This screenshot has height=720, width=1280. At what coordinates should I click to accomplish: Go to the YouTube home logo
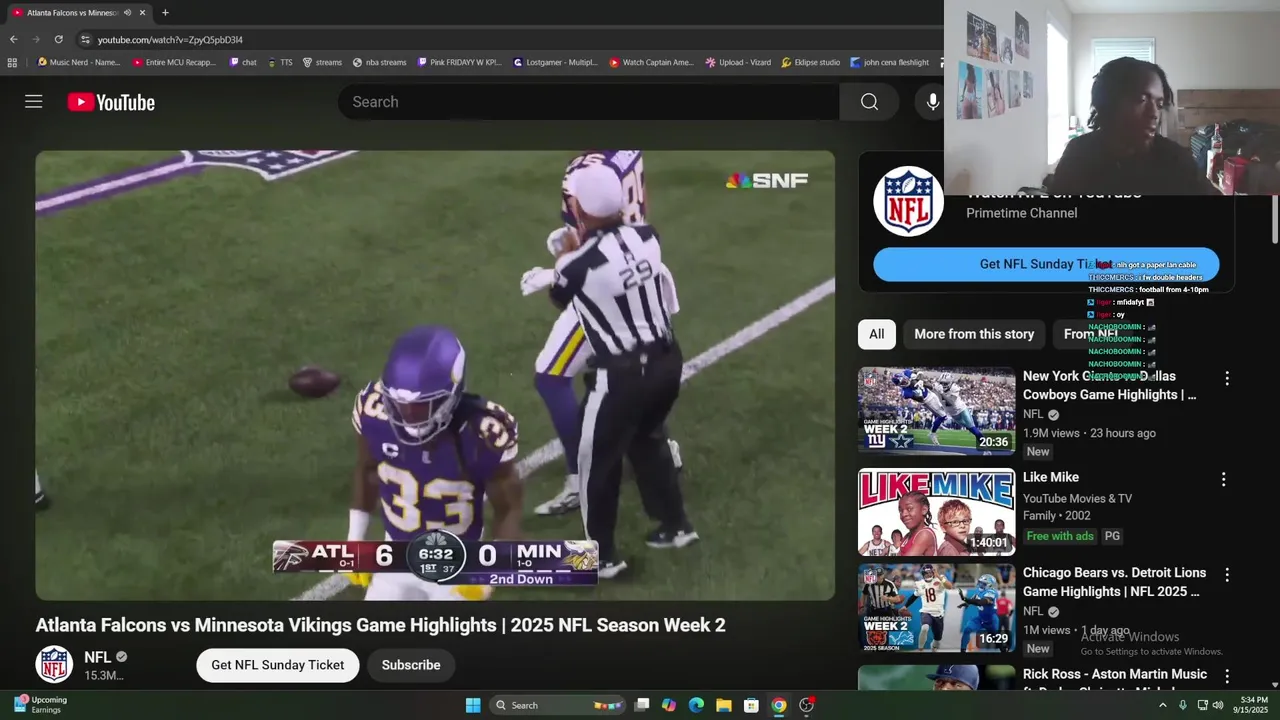point(111,102)
